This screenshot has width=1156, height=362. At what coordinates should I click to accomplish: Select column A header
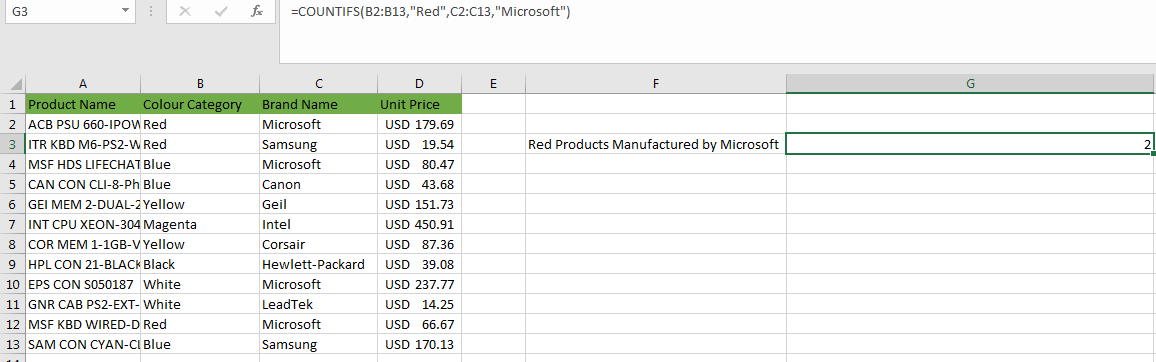point(83,84)
